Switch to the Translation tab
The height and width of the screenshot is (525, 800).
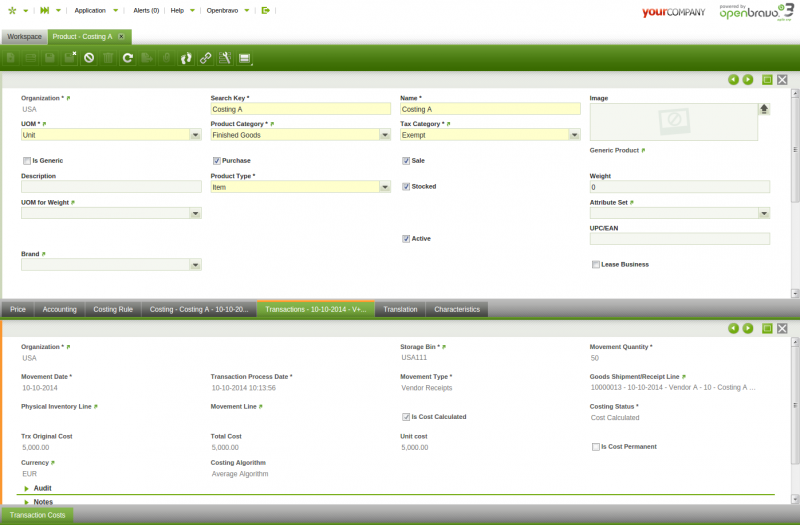point(400,309)
